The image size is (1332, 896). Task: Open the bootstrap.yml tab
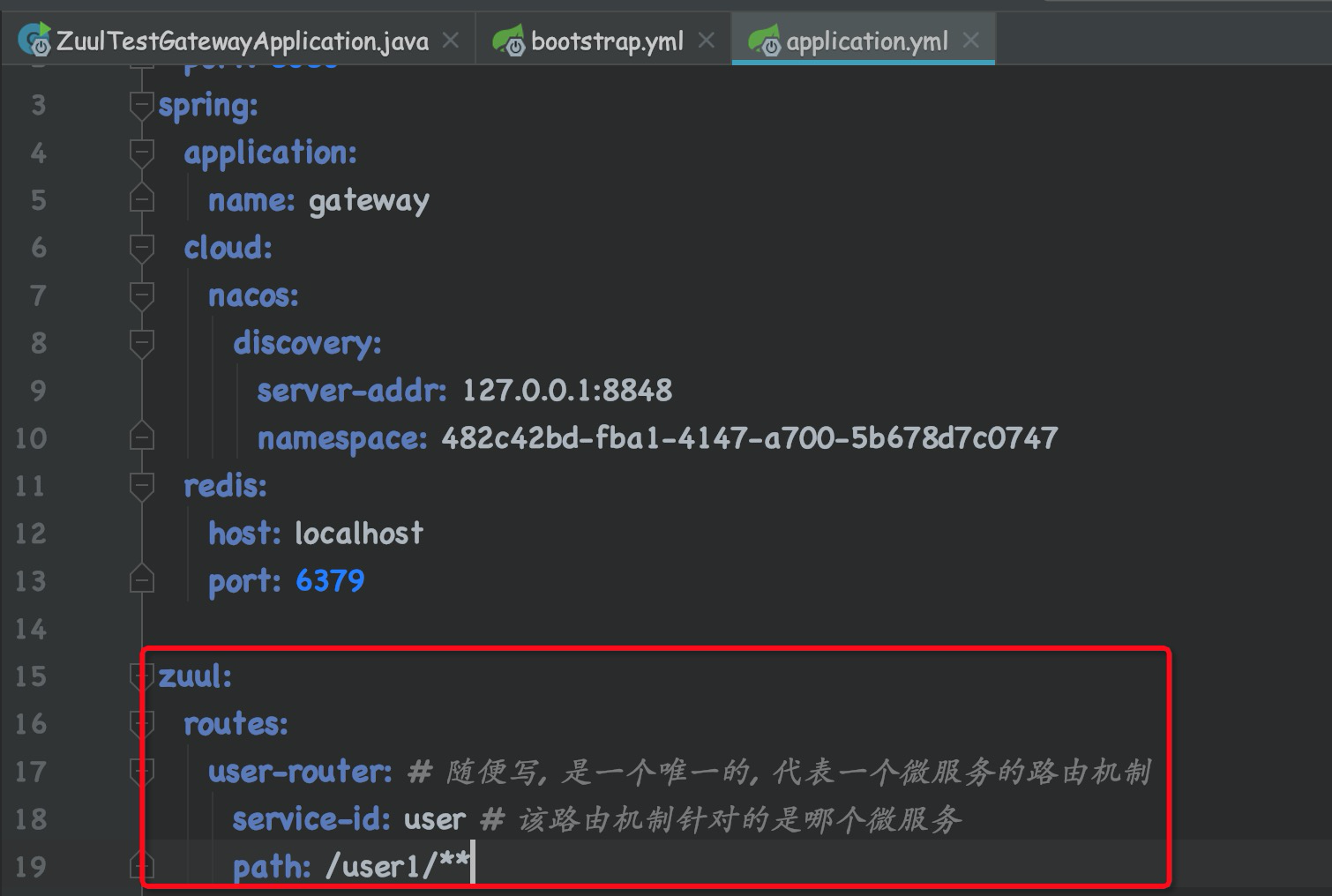603,41
